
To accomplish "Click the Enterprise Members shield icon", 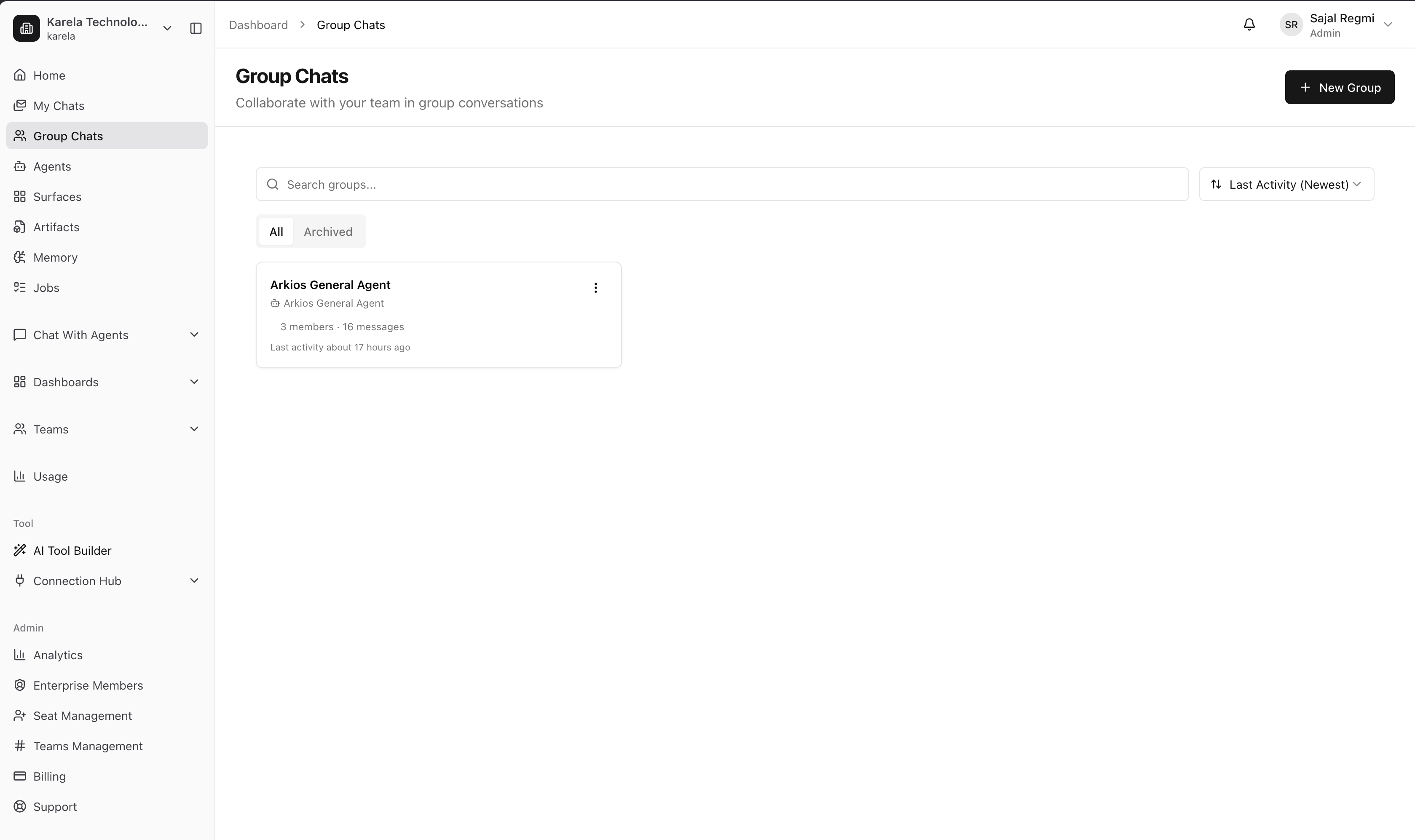I will click(x=20, y=685).
